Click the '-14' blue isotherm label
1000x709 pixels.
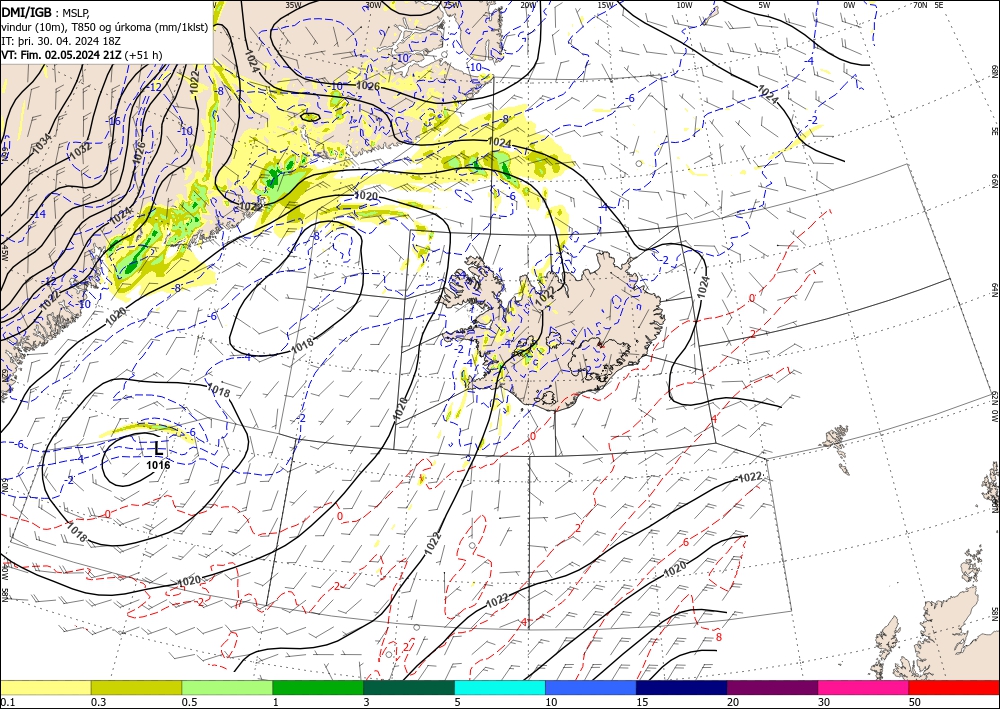click(39, 214)
